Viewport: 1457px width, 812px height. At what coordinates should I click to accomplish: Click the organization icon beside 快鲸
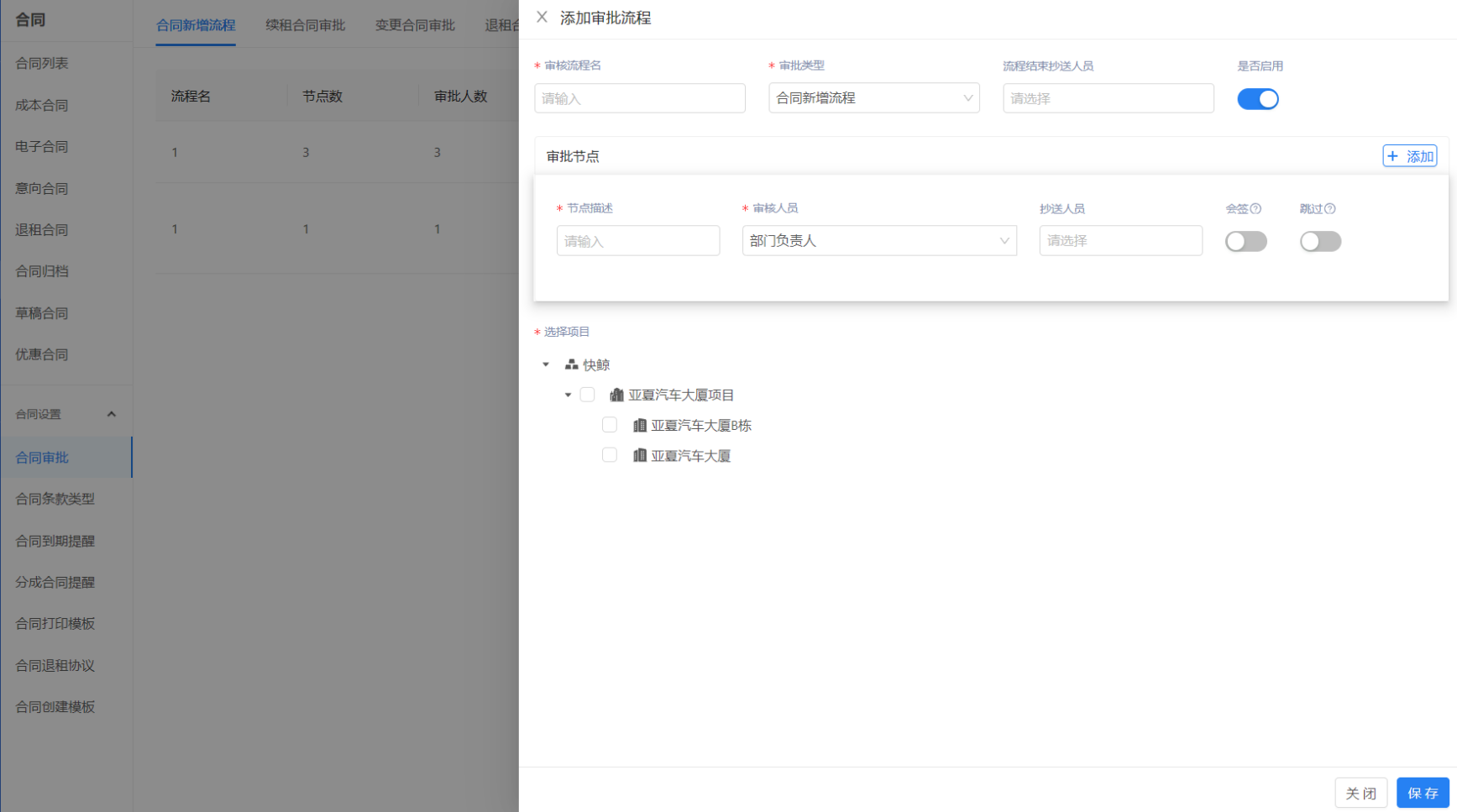click(x=571, y=364)
